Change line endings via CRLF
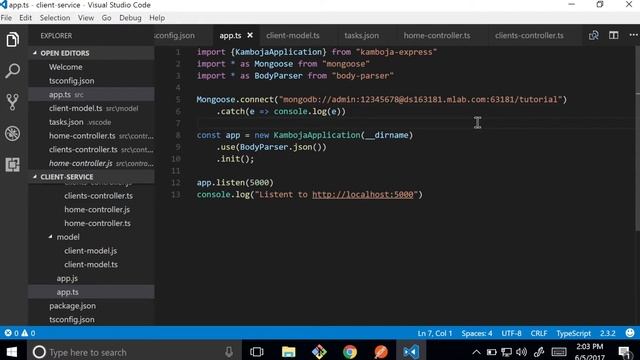Image resolution: width=640 pixels, height=360 pixels. click(539, 333)
